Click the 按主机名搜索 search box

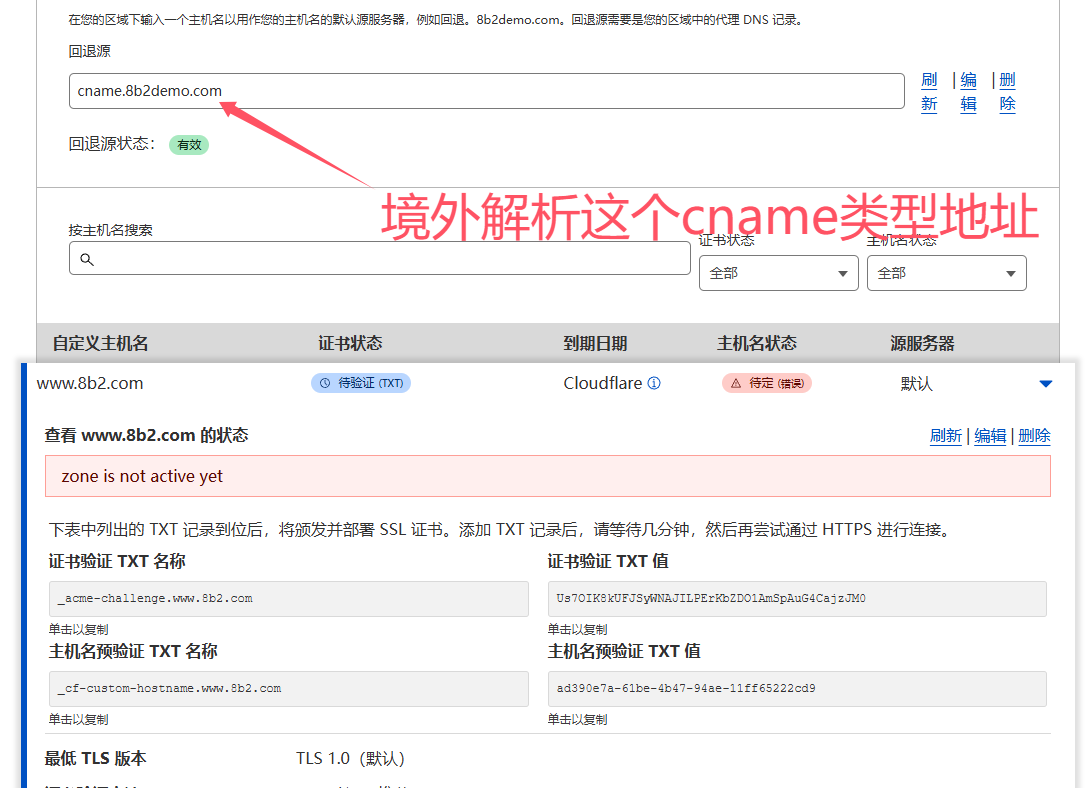380,258
